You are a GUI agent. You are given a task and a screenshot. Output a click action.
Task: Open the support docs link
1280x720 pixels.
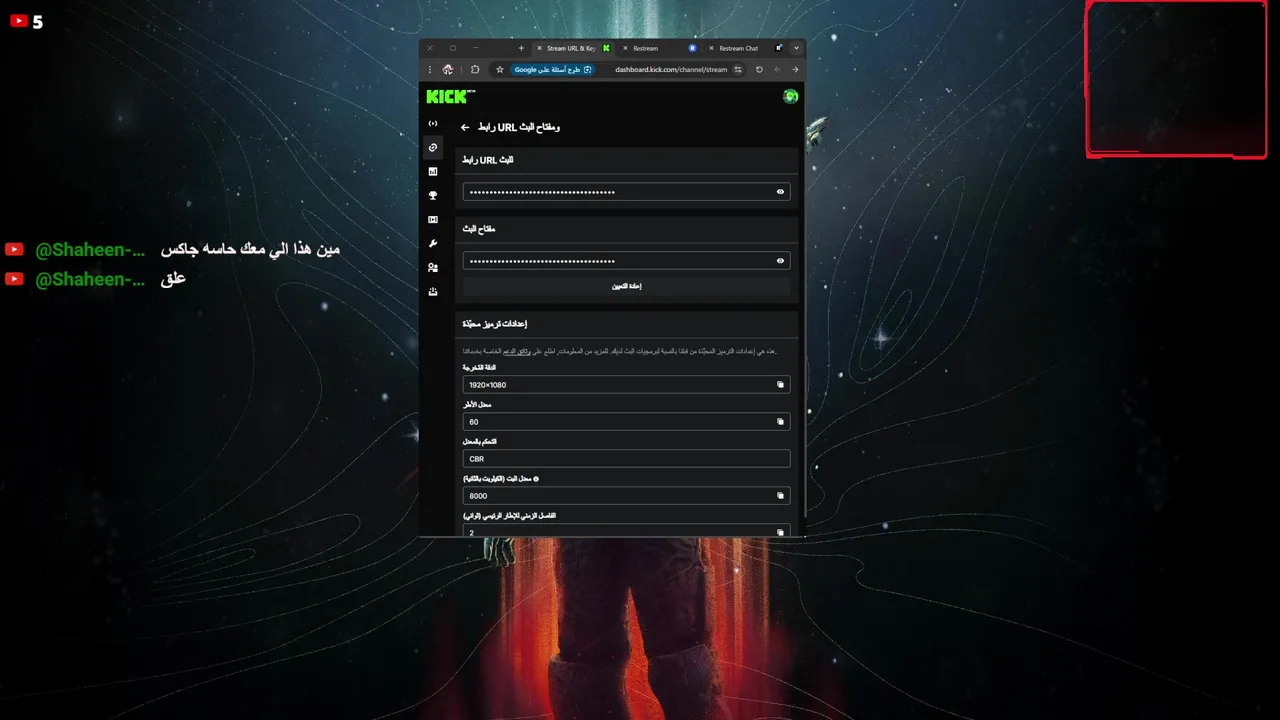pyautogui.click(x=516, y=351)
